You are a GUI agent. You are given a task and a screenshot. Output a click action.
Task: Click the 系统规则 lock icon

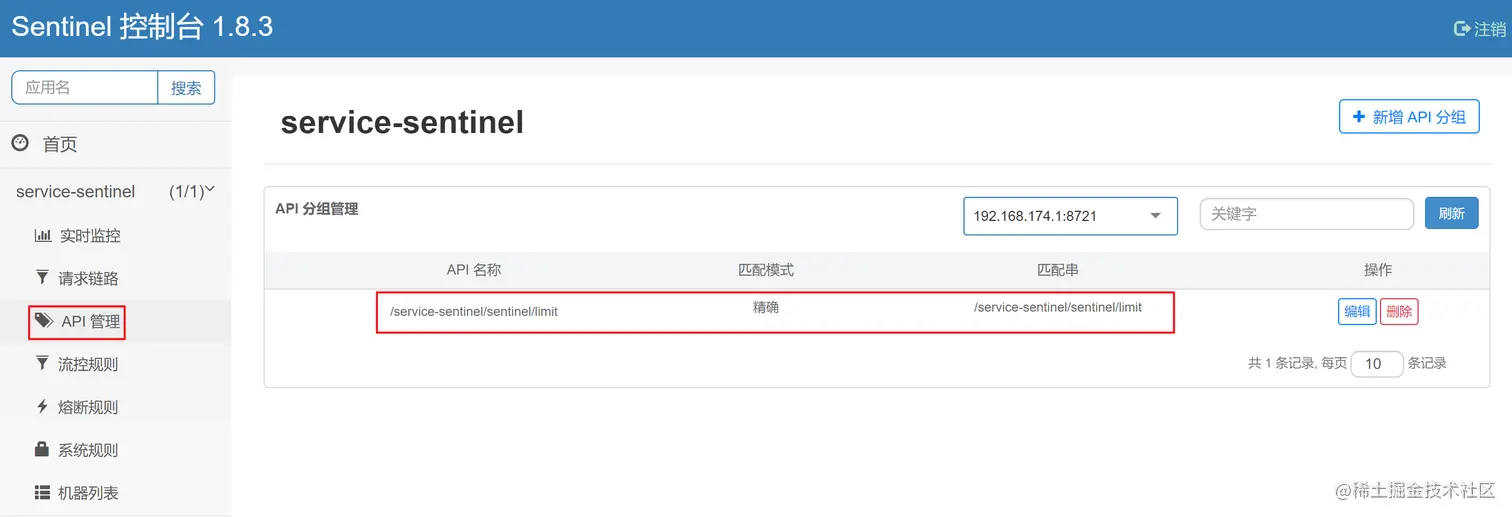click(x=42, y=449)
